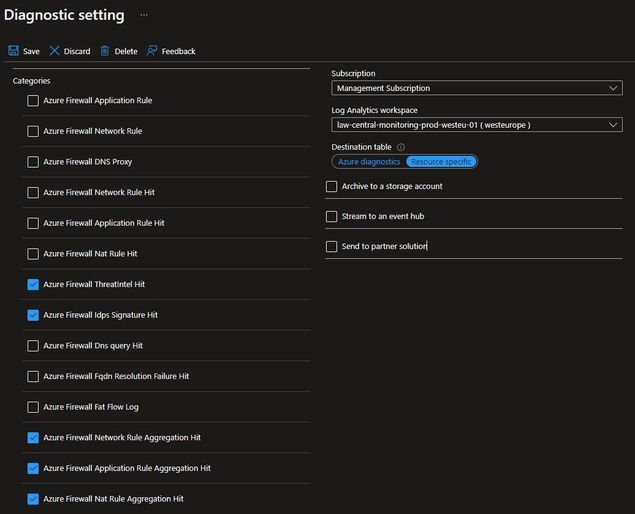Expand the Log Analytics workspace chevron
Image resolution: width=635 pixels, height=514 pixels.
coord(613,125)
